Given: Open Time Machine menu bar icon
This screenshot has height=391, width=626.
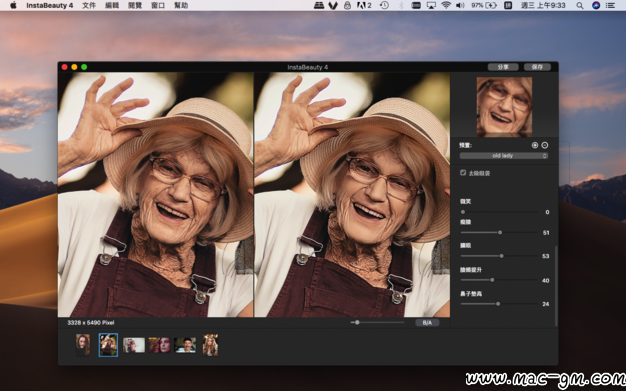Looking at the screenshot, I should pyautogui.click(x=384, y=5).
